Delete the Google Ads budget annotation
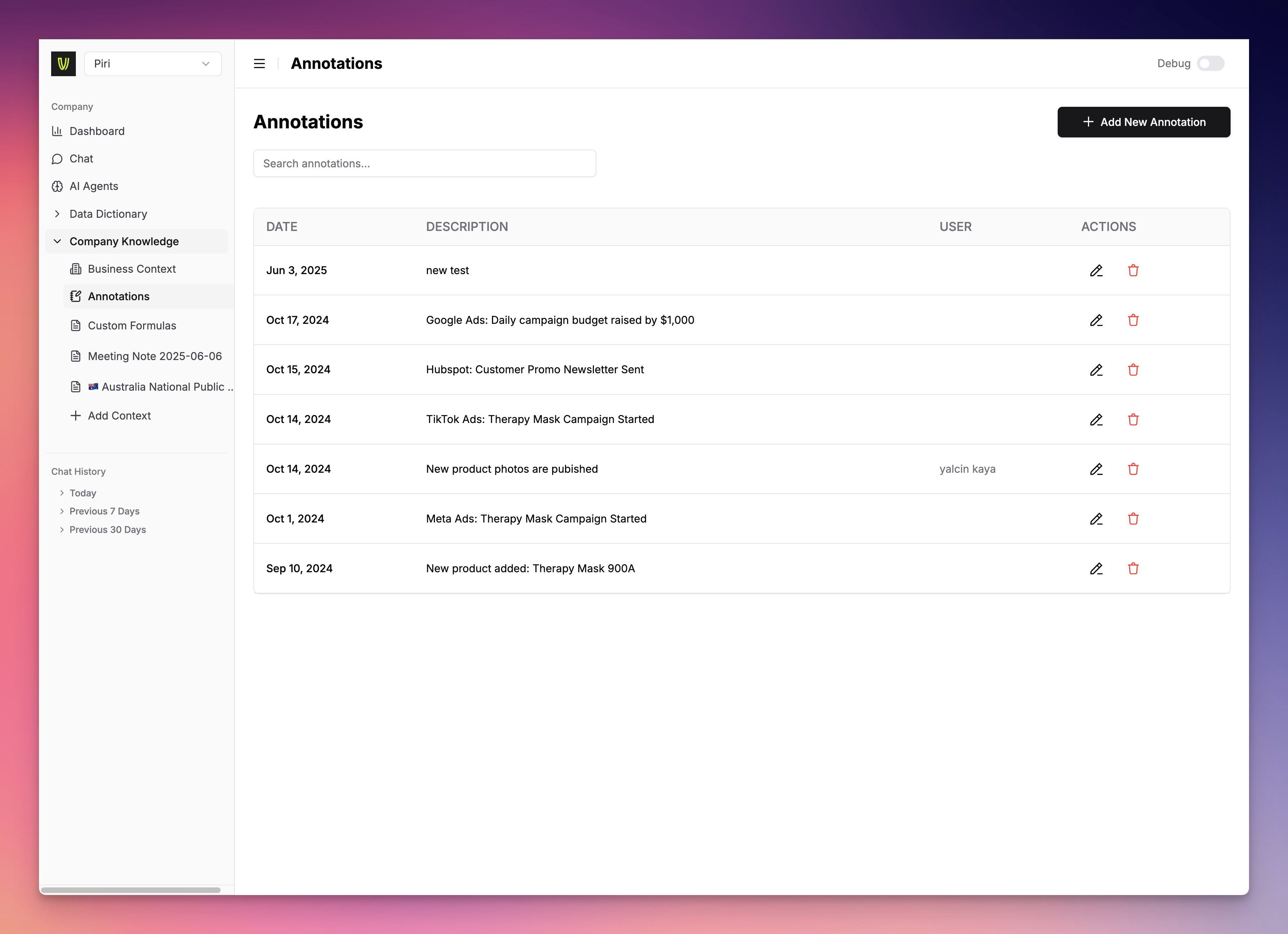The width and height of the screenshot is (1288, 934). coord(1133,320)
